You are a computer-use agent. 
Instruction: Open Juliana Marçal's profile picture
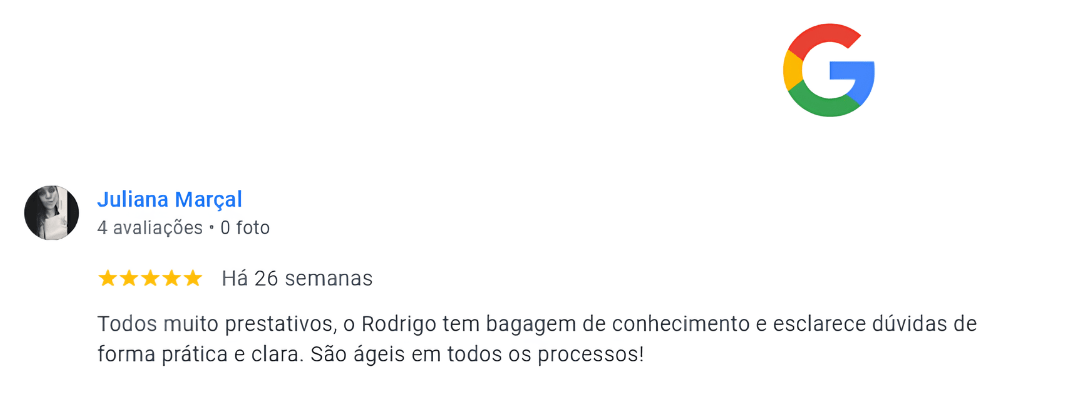[x=51, y=212]
